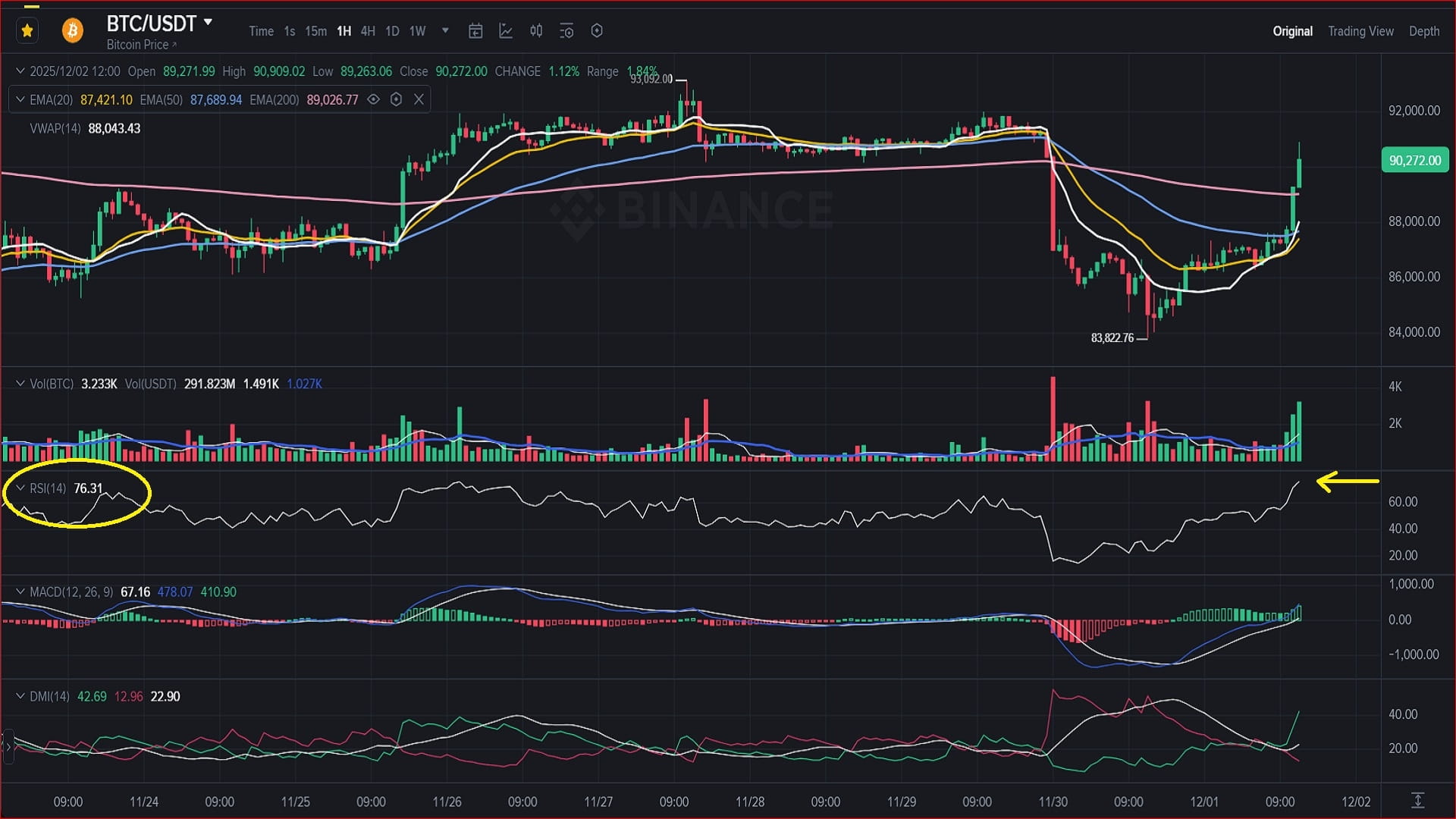Click the auto-scale icon at bottom right
This screenshot has height=819, width=1456.
click(1417, 800)
